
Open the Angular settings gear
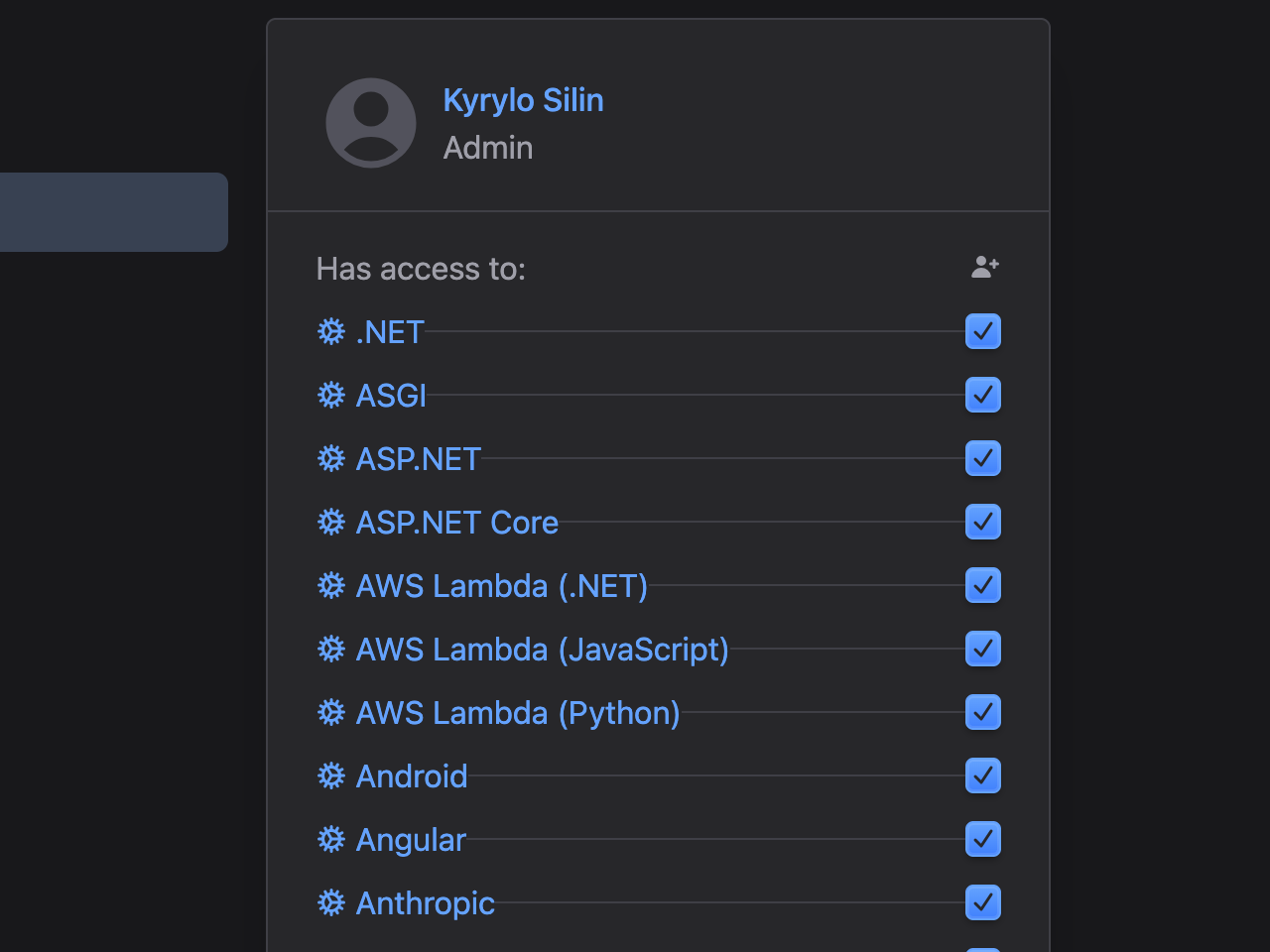click(x=330, y=839)
